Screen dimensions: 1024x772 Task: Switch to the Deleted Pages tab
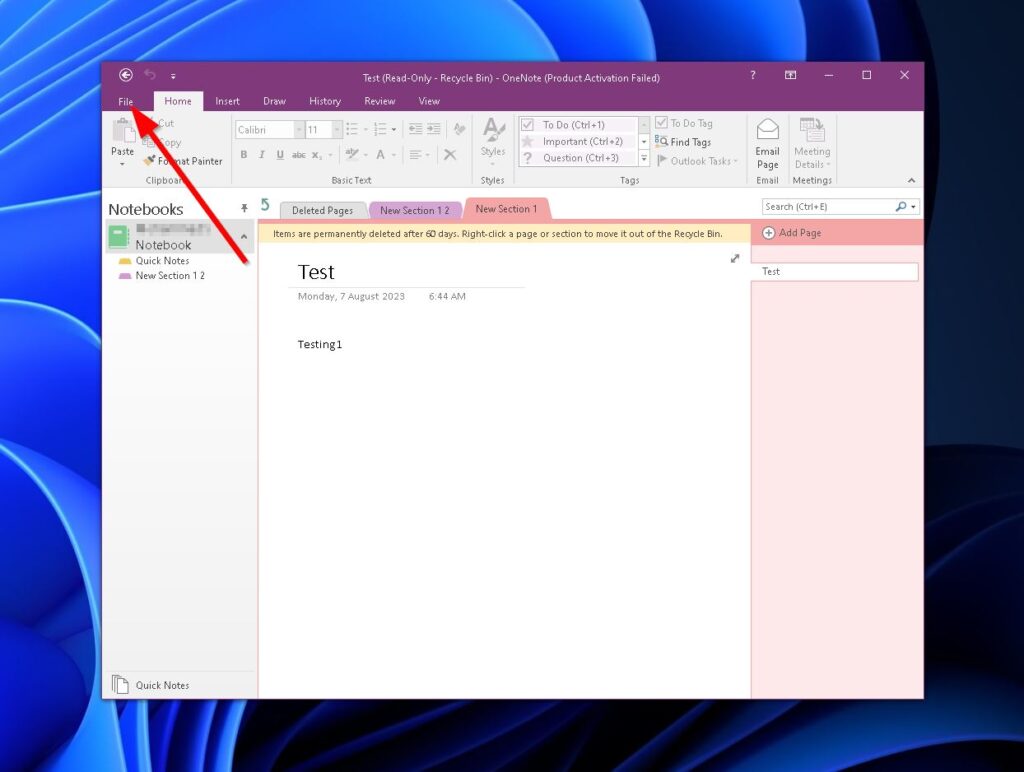322,210
